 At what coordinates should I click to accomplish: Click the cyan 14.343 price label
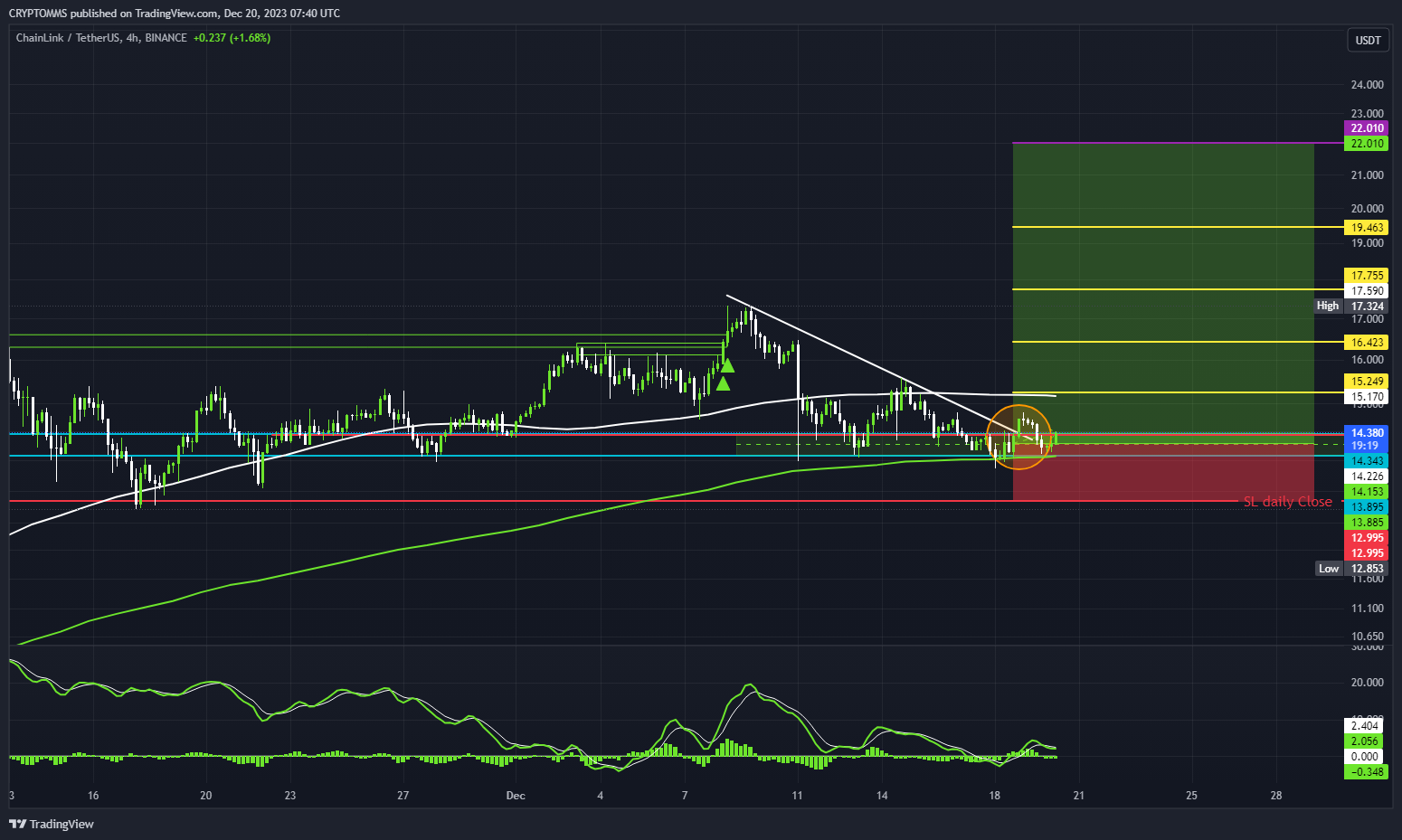tap(1367, 461)
